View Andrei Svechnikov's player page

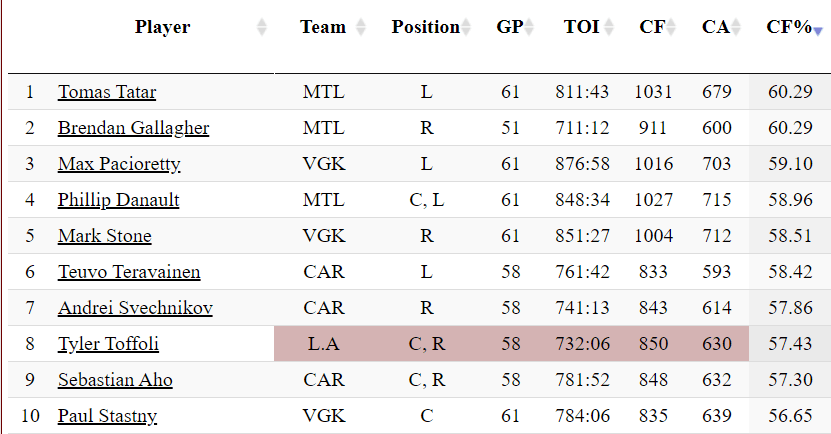coord(135,308)
